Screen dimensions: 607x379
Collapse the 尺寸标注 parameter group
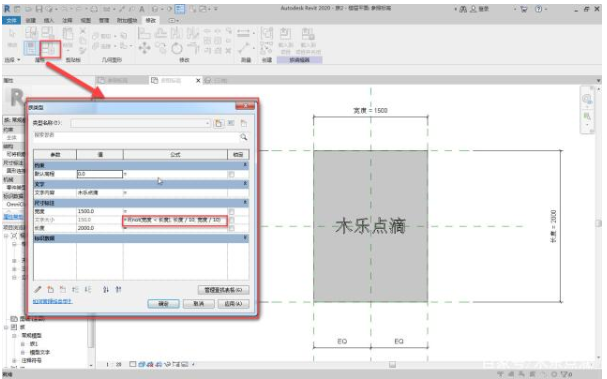tap(245, 202)
